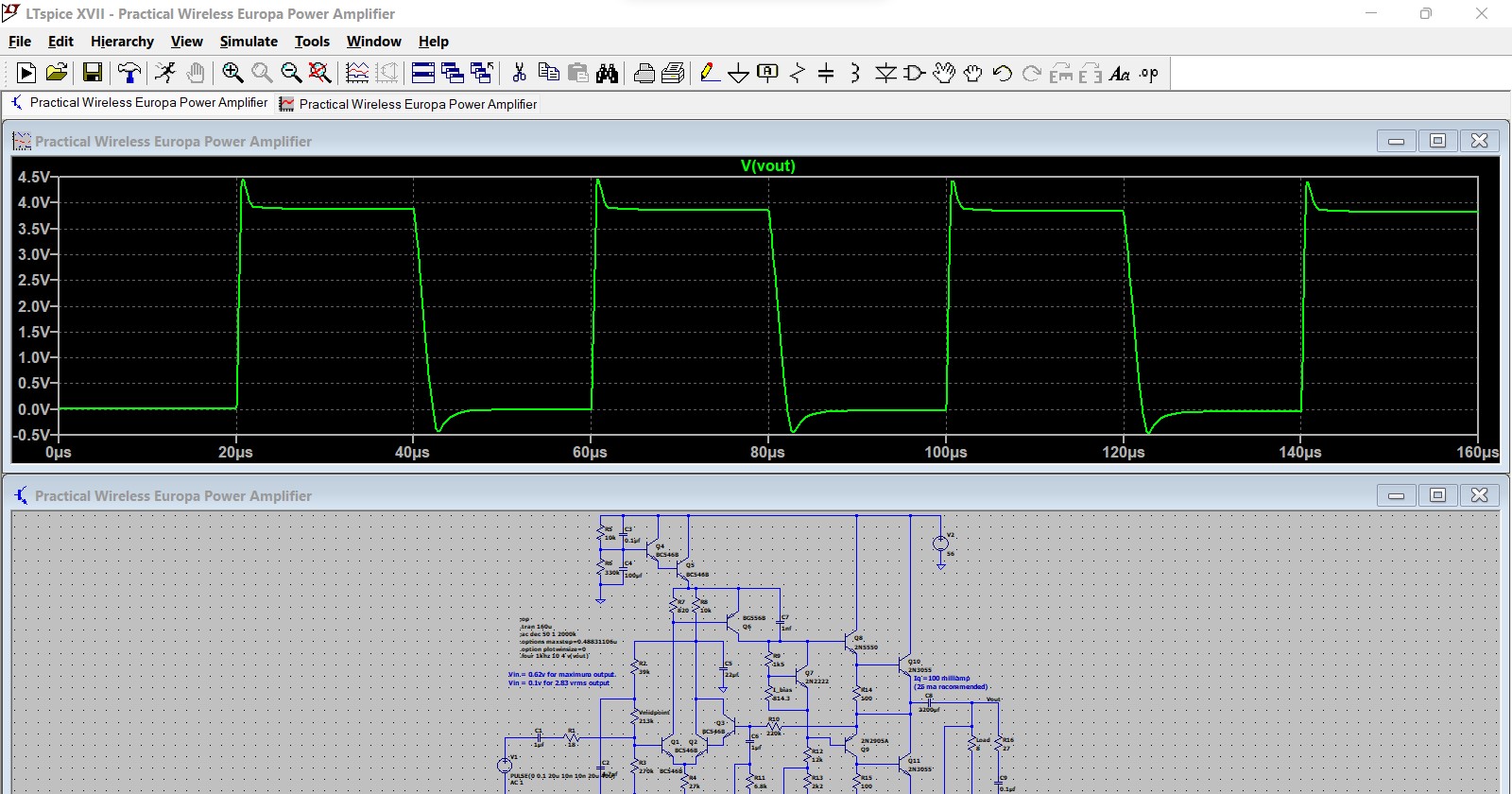This screenshot has width=1512, height=794.
Task: Switch to the waveform plot document tab
Action: pyautogui.click(x=408, y=104)
